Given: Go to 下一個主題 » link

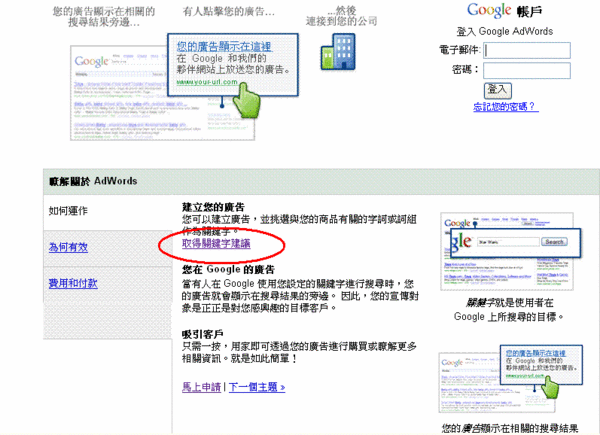Looking at the screenshot, I should [x=257, y=387].
